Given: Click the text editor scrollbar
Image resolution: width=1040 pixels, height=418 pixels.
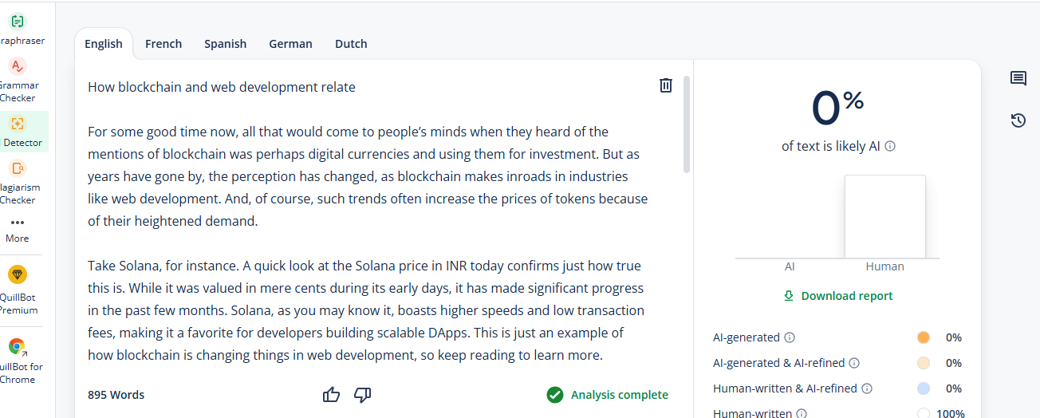Looking at the screenshot, I should click(687, 124).
